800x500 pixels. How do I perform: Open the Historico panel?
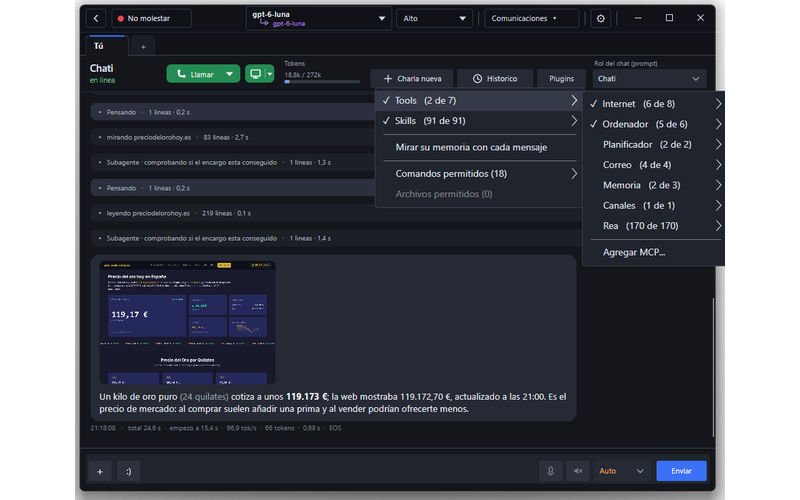(495, 79)
